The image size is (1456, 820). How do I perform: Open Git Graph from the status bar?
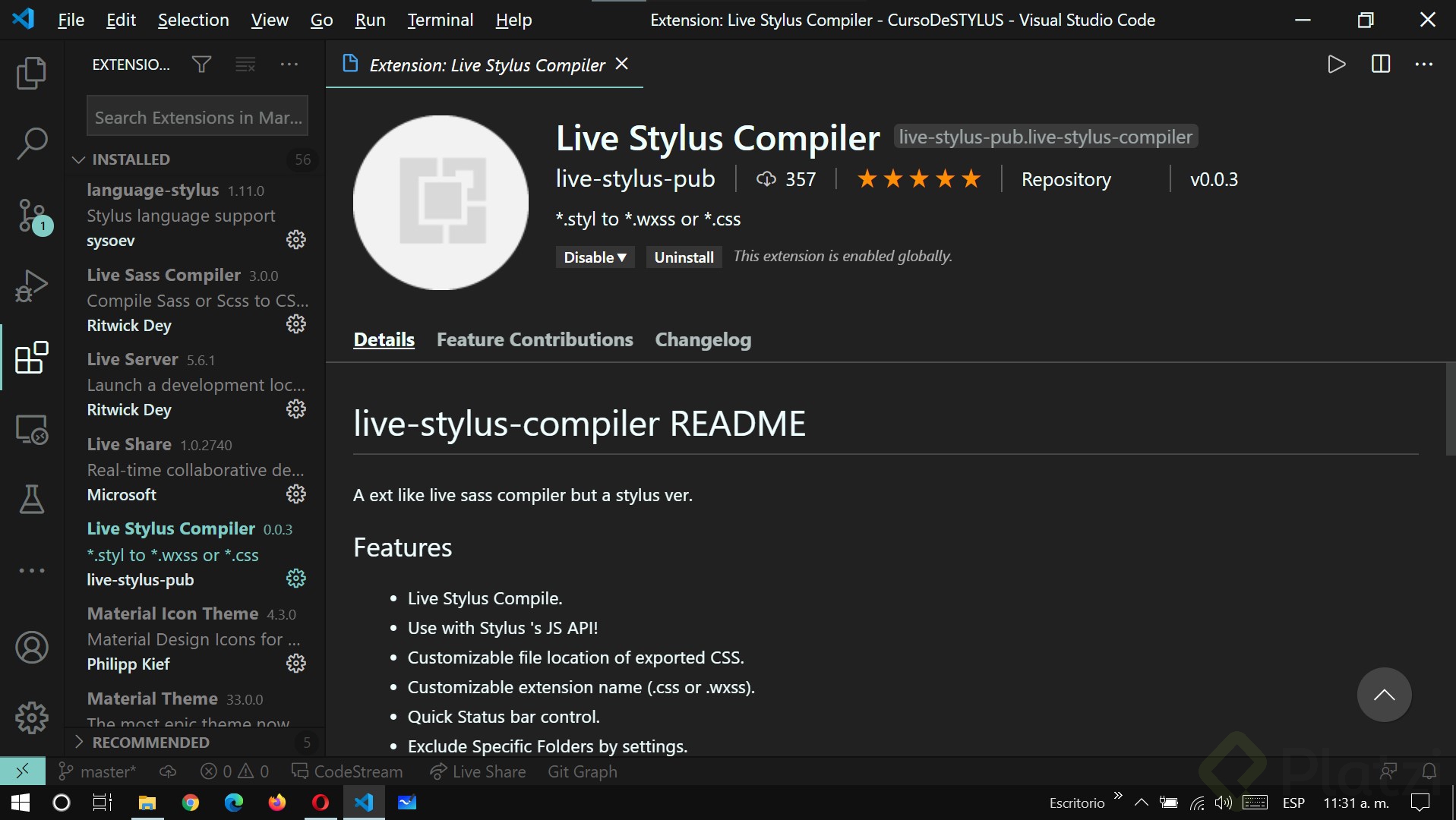[583, 771]
